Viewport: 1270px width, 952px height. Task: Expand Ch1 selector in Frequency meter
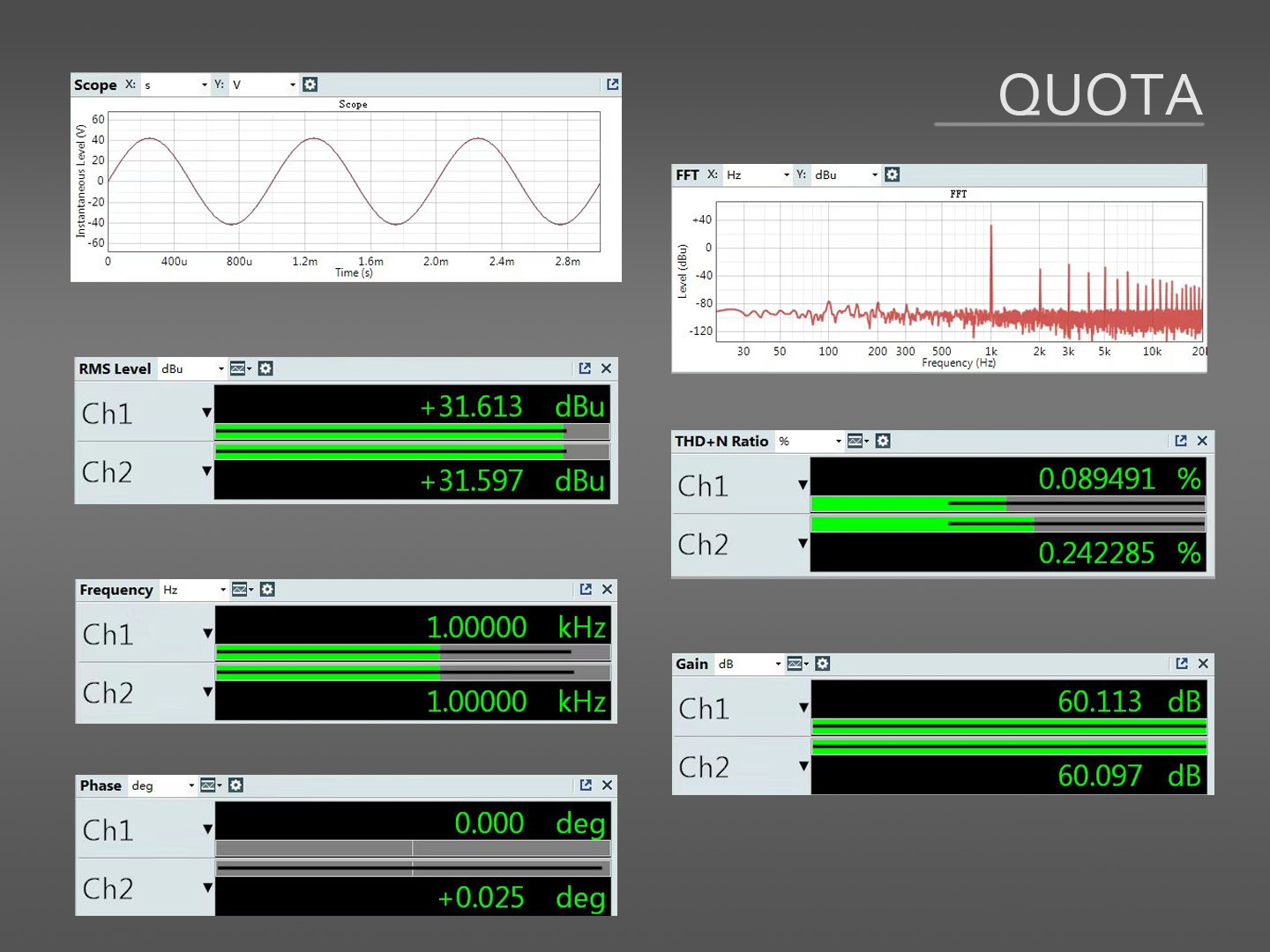coord(207,633)
